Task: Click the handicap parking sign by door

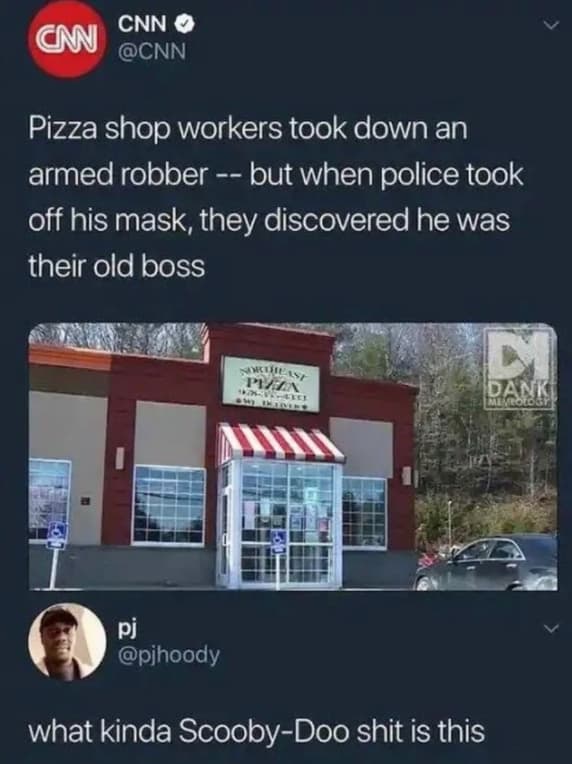Action: [x=278, y=542]
